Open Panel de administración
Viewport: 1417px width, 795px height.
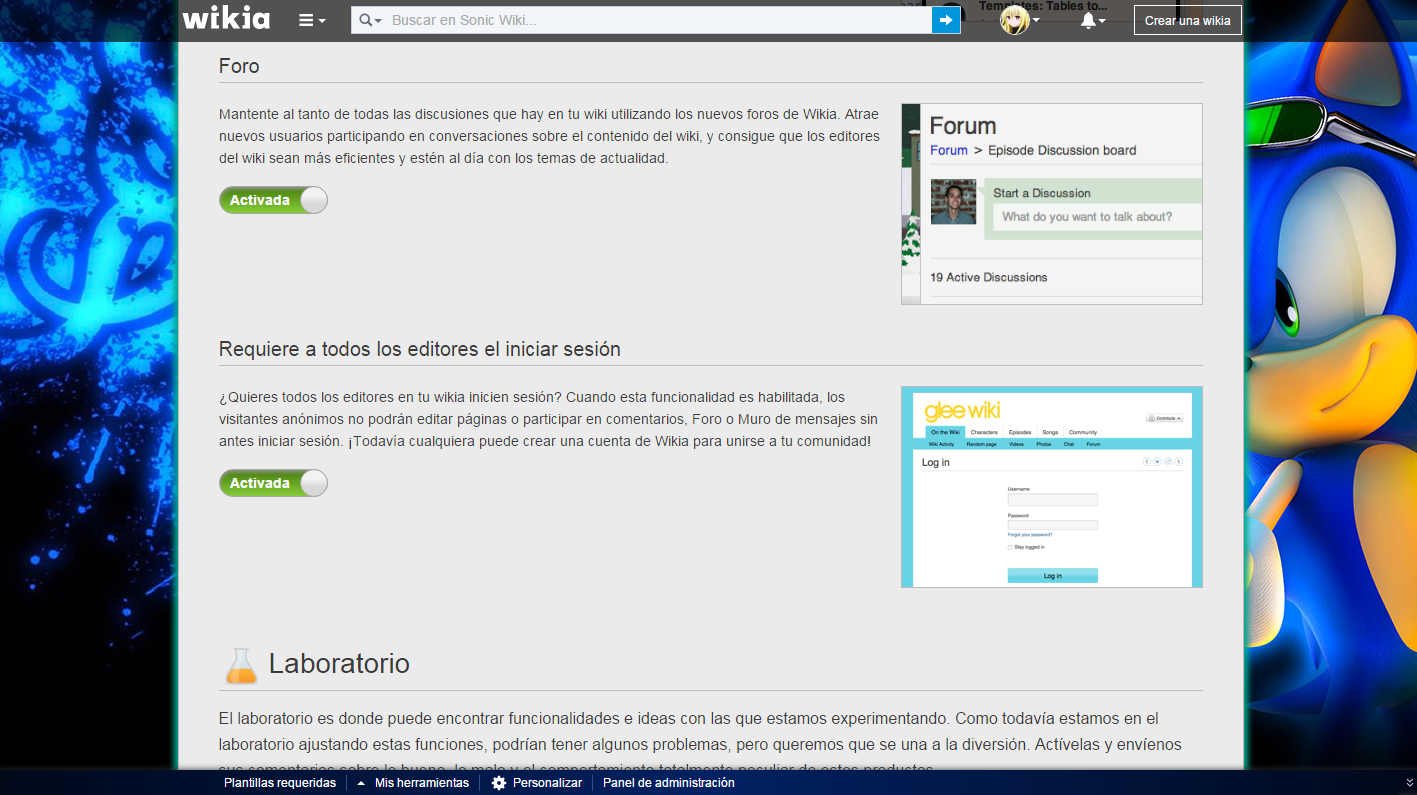tap(668, 783)
